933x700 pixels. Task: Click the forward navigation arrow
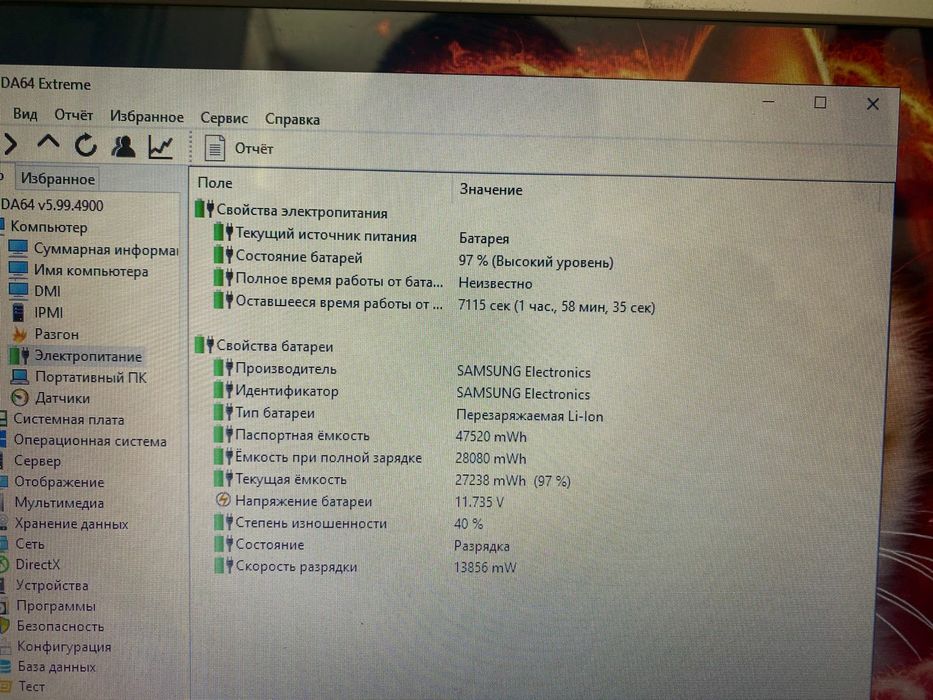(x=10, y=144)
